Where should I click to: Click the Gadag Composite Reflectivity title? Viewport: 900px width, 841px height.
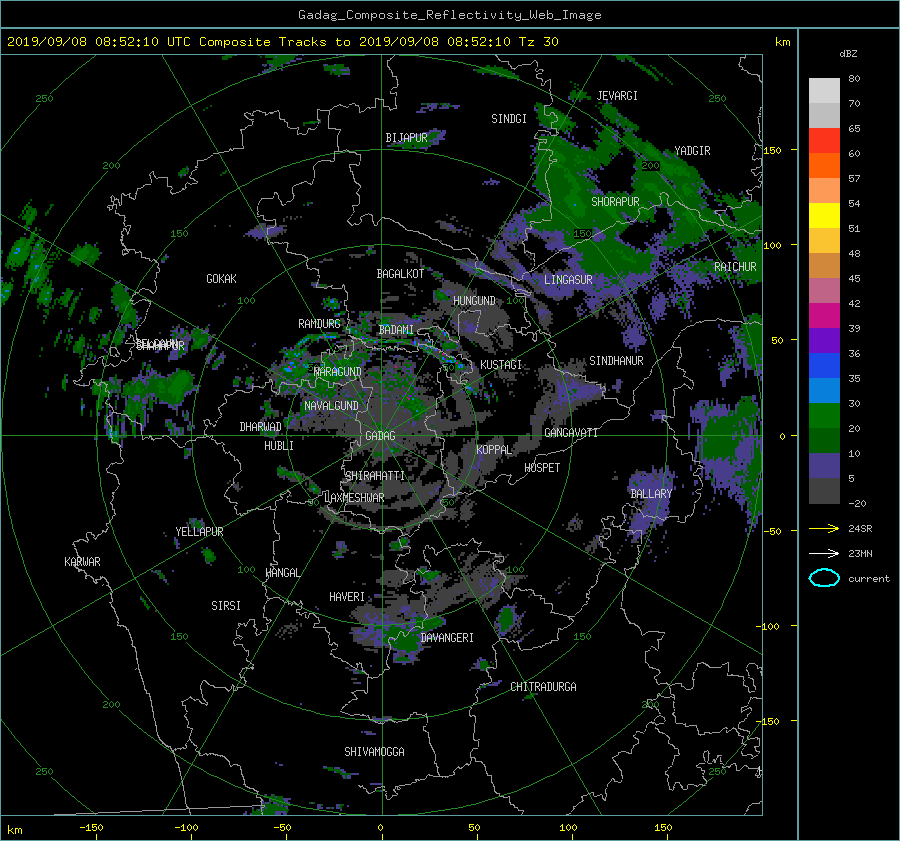tap(449, 15)
